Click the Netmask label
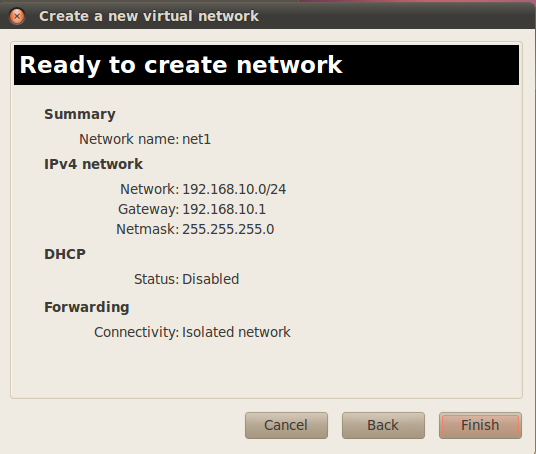 [x=147, y=229]
